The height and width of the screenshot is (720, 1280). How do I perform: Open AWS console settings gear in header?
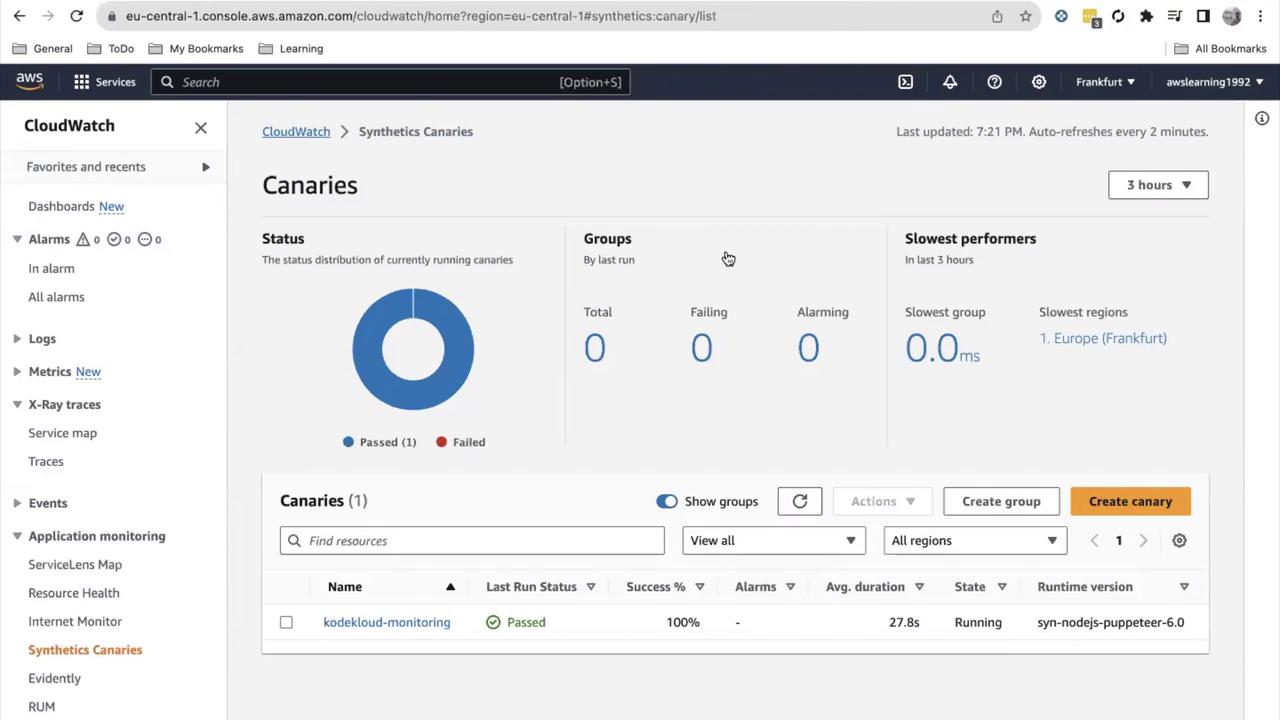click(1039, 82)
